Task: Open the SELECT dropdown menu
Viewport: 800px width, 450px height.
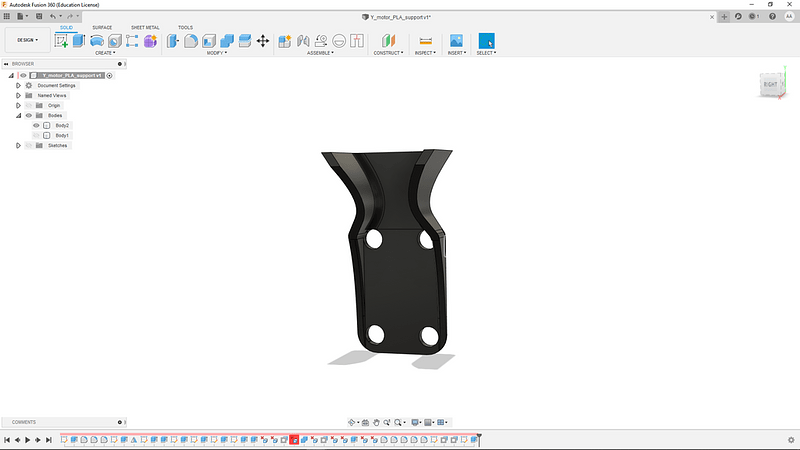Action: 486,53
